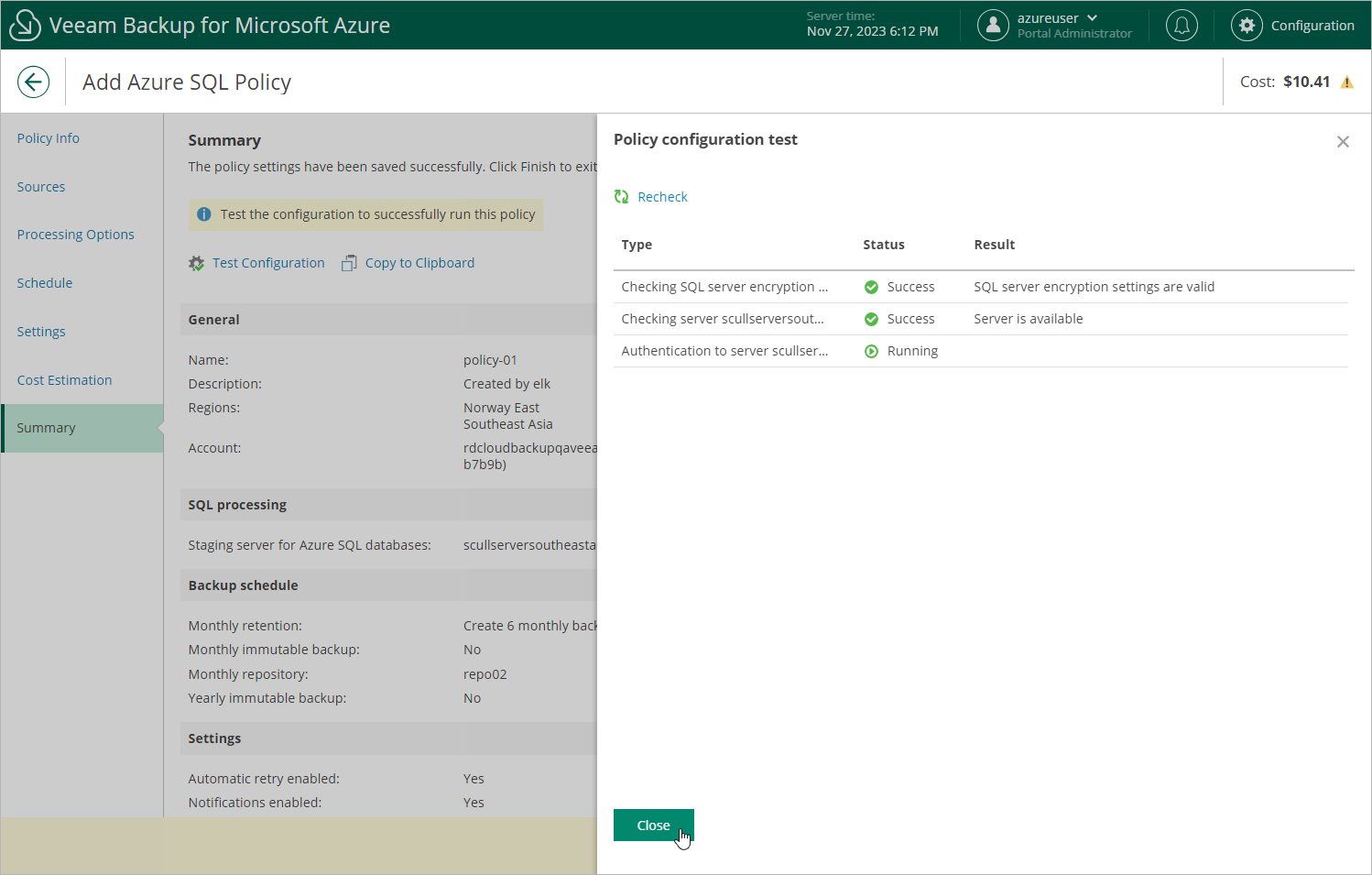This screenshot has height=875, width=1372.
Task: Click 'SQL server encryption settings are valid' result
Action: [x=1094, y=287]
